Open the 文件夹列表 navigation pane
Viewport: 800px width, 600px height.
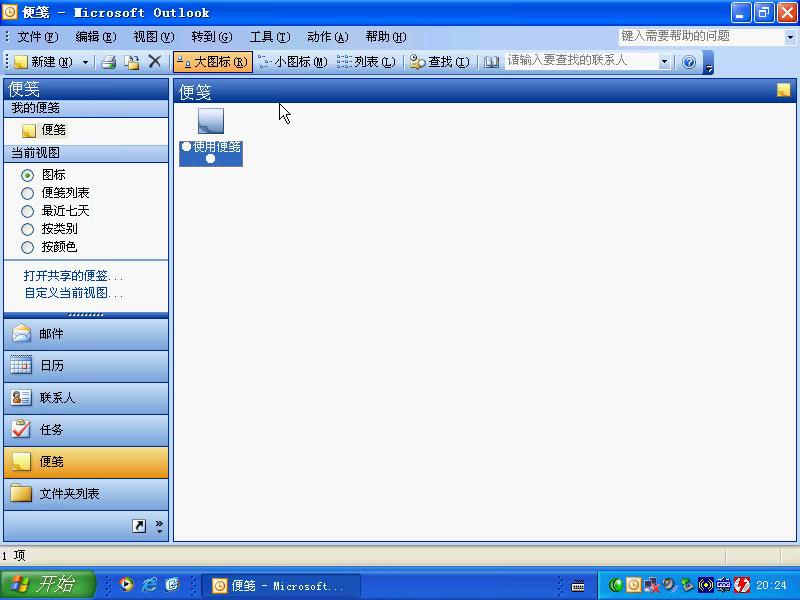86,494
